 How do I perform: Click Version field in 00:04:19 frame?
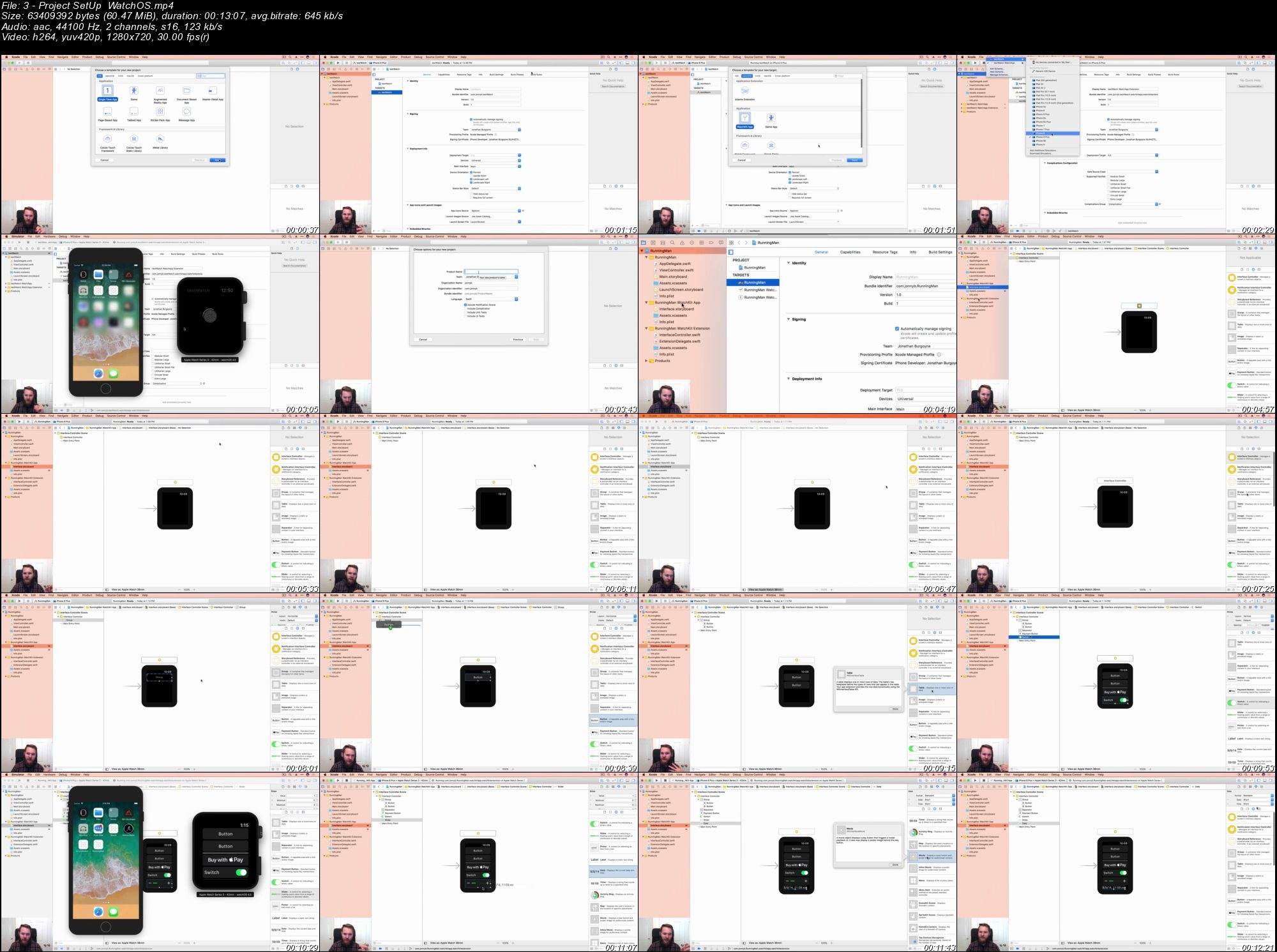pos(926,294)
